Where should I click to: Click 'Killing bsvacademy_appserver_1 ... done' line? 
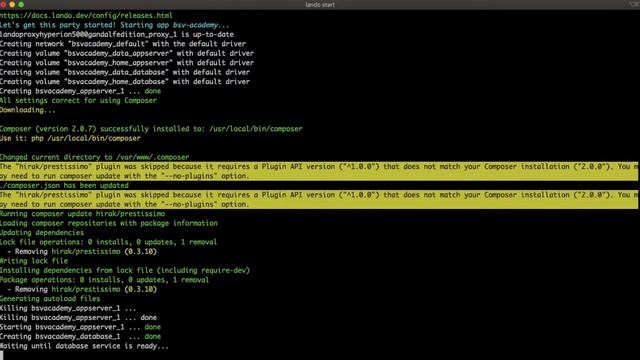78,317
